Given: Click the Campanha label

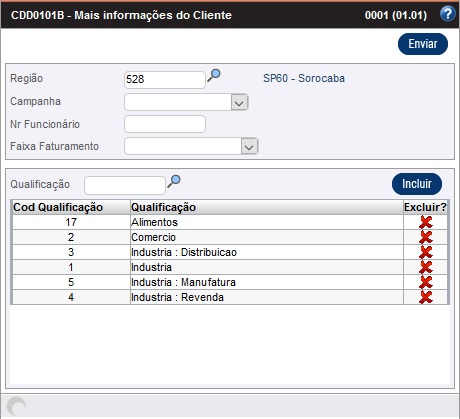Looking at the screenshot, I should pos(35,101).
